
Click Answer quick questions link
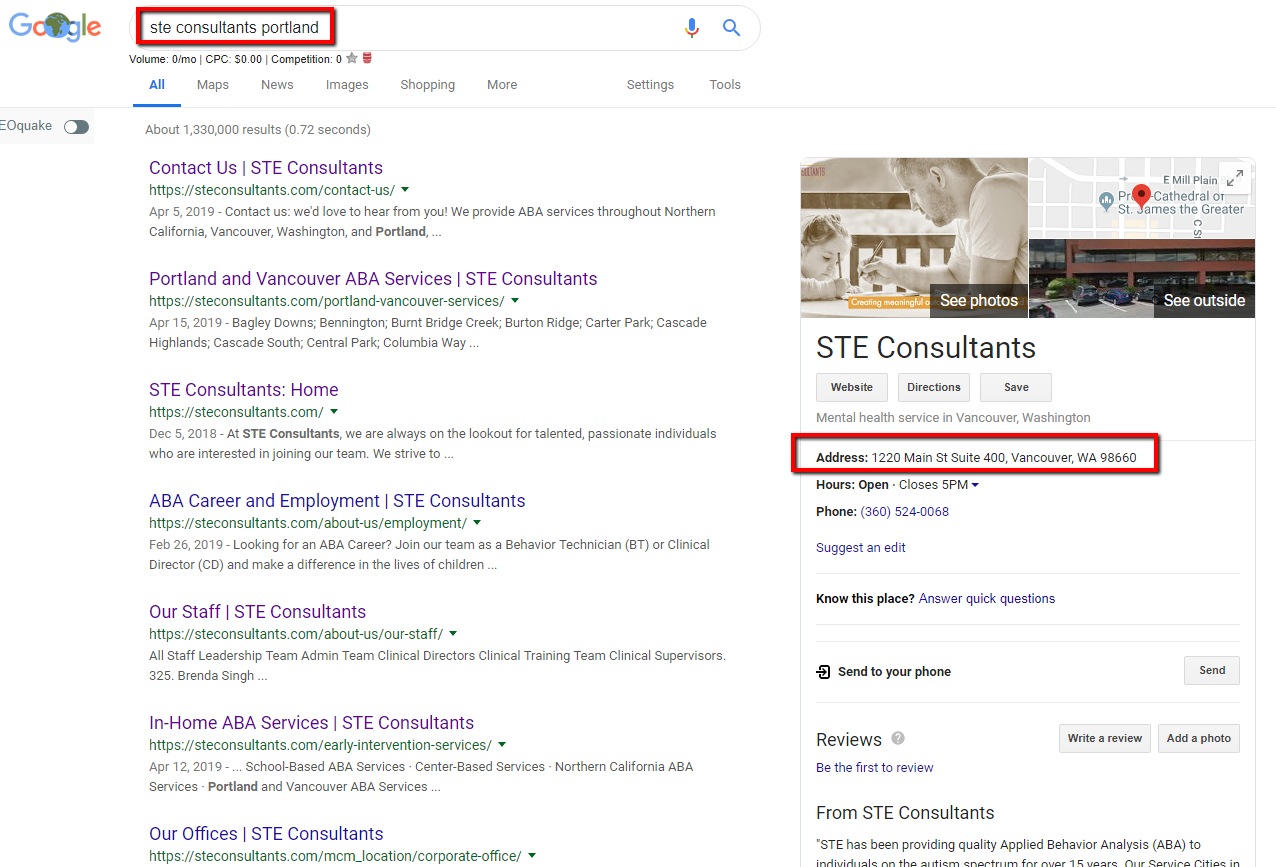point(987,599)
